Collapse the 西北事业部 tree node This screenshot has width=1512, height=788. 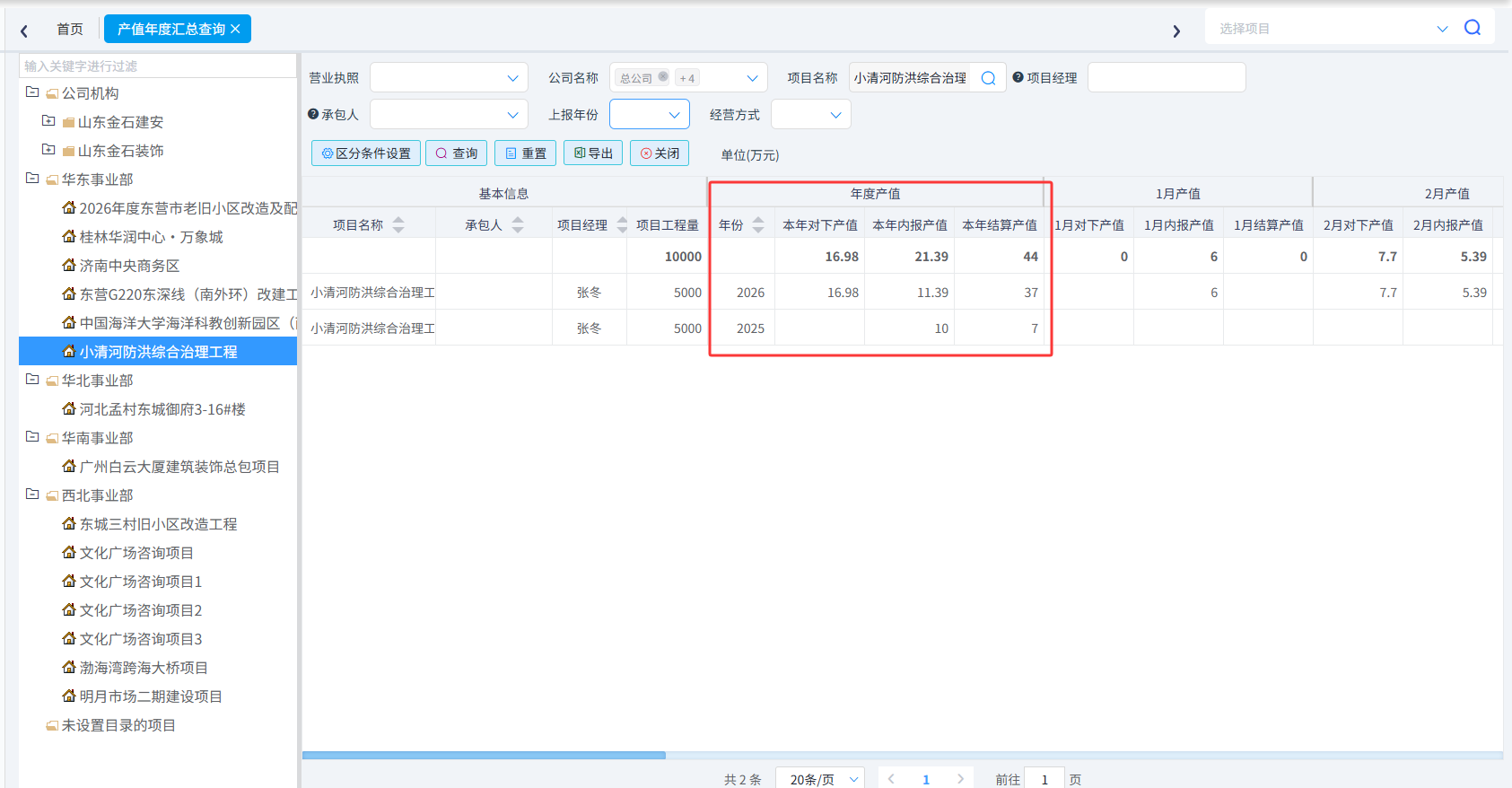pyautogui.click(x=32, y=495)
